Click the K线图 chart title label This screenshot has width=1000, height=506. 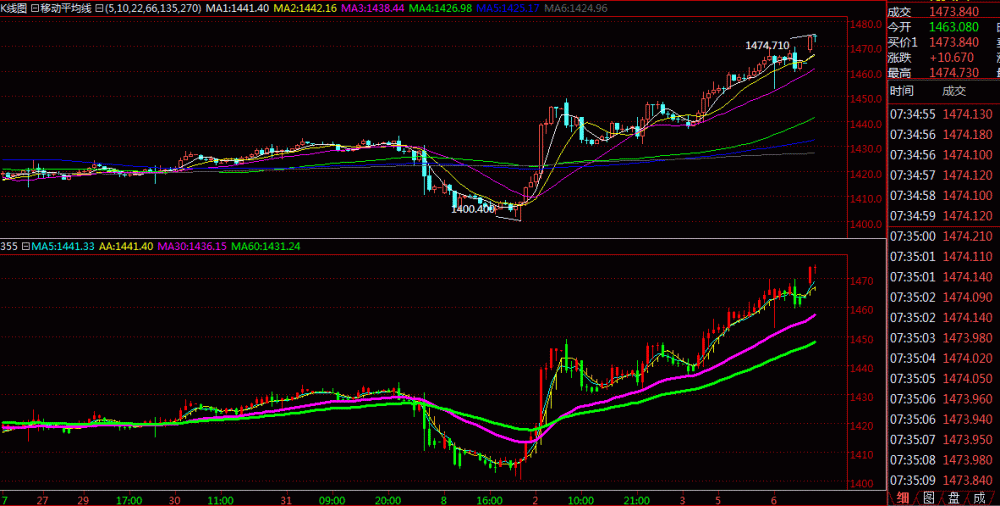pyautogui.click(x=14, y=8)
